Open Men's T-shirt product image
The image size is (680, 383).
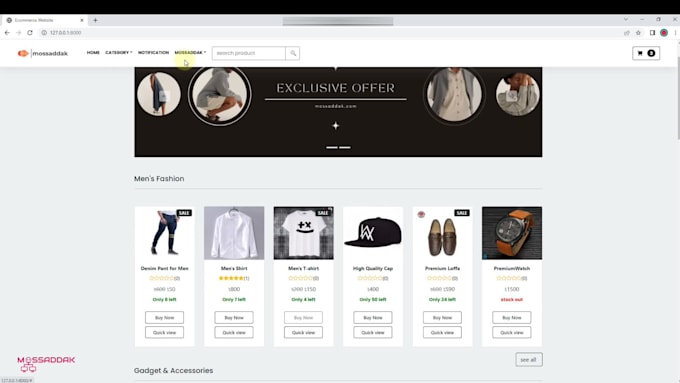click(x=303, y=233)
